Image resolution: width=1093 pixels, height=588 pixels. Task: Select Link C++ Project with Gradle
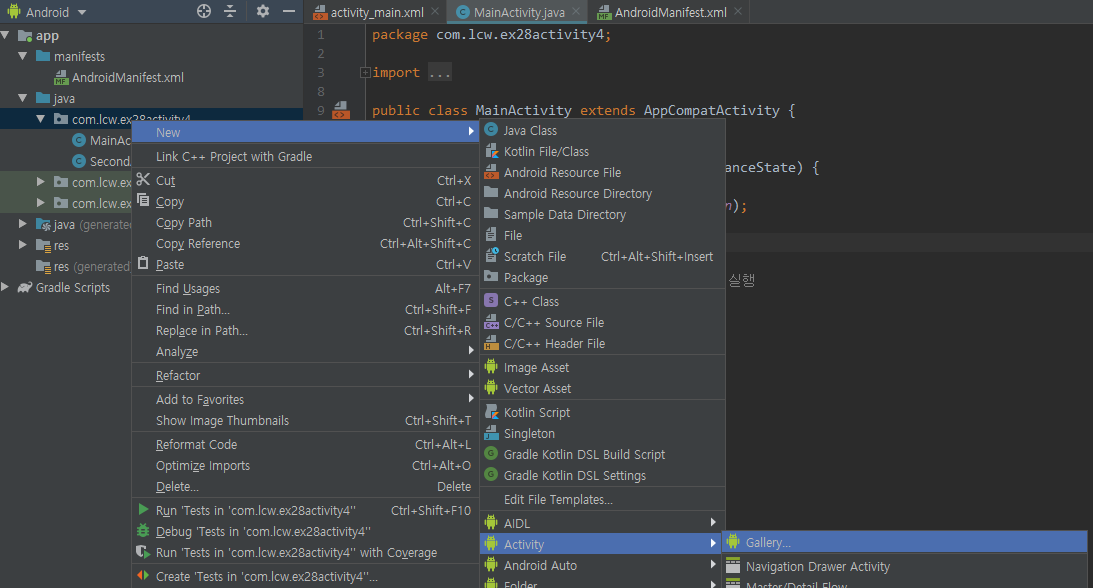click(305, 157)
